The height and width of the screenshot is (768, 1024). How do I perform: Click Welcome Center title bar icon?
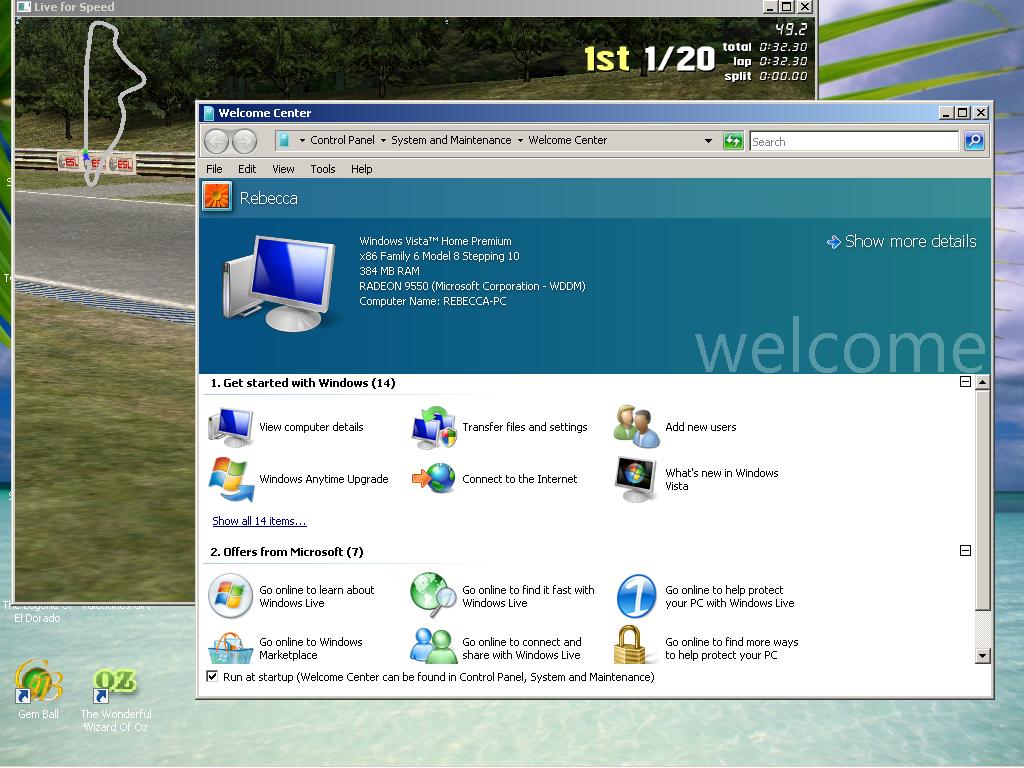tap(208, 113)
